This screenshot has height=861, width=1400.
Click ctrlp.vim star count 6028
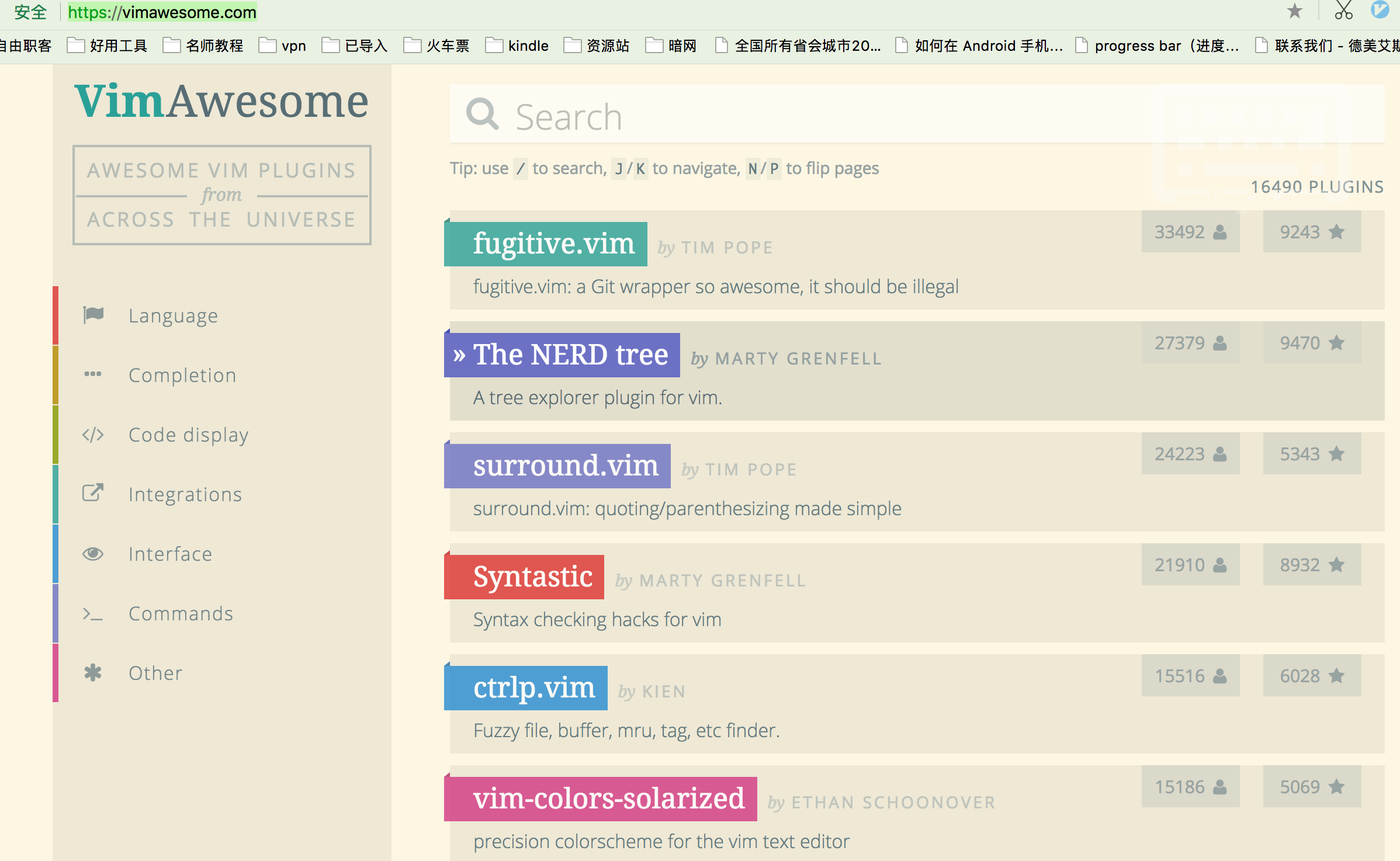tap(1312, 676)
